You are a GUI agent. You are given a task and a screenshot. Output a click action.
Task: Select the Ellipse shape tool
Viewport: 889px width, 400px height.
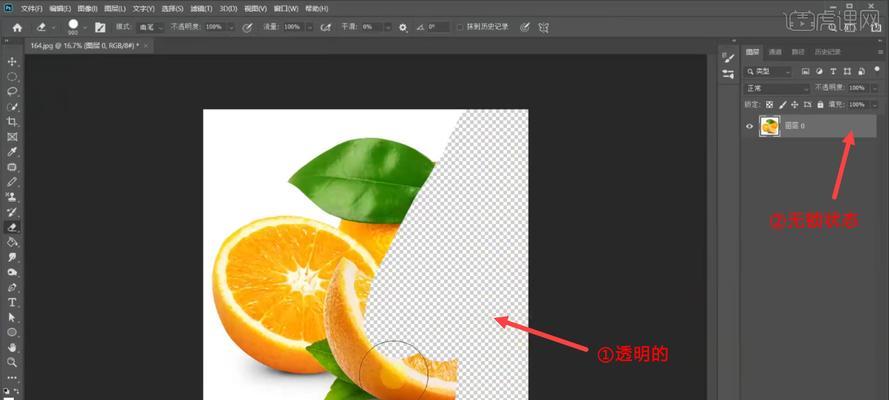pyautogui.click(x=12, y=333)
